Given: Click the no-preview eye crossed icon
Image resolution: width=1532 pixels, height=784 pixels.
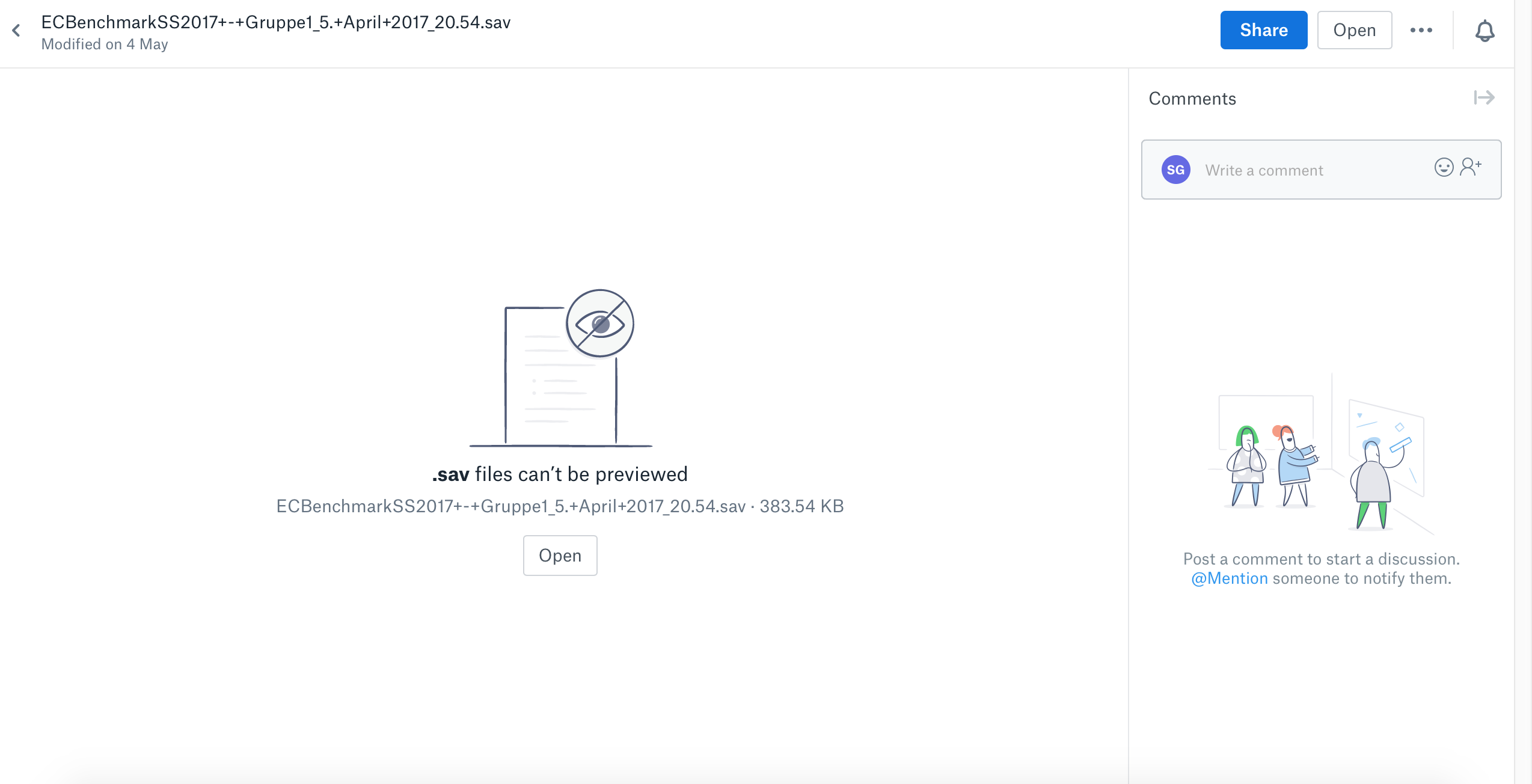Looking at the screenshot, I should [601, 324].
